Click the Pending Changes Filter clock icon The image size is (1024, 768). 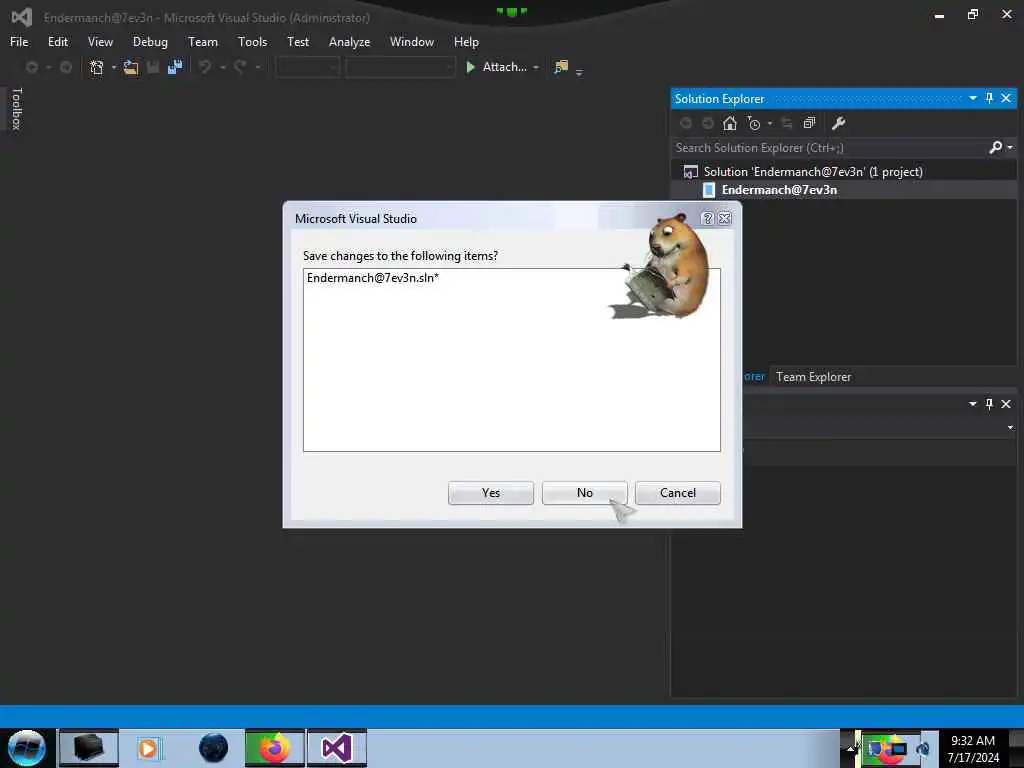coord(754,123)
